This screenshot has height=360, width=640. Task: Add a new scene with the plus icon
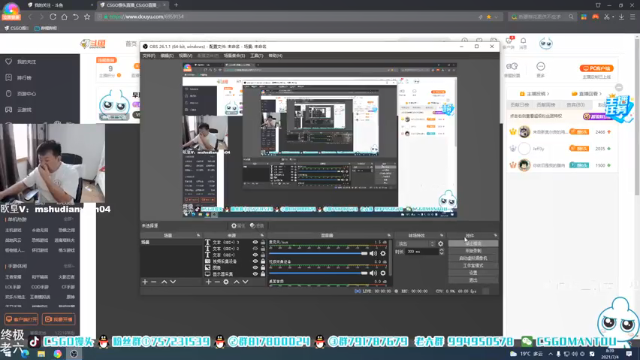pyautogui.click(x=144, y=282)
